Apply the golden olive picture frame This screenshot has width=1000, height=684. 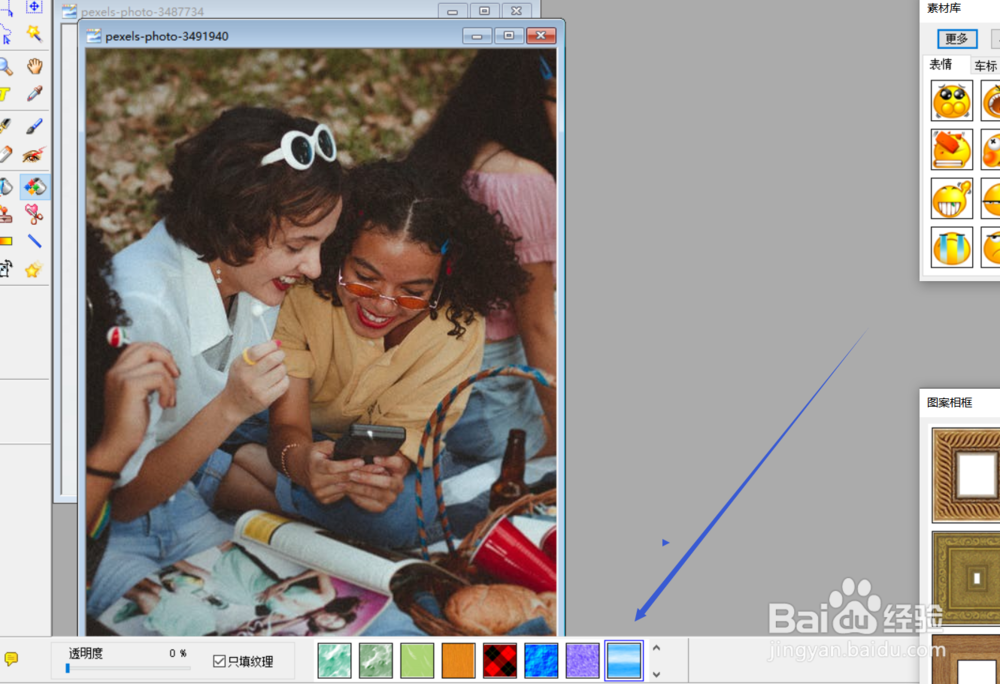pyautogui.click(x=966, y=578)
